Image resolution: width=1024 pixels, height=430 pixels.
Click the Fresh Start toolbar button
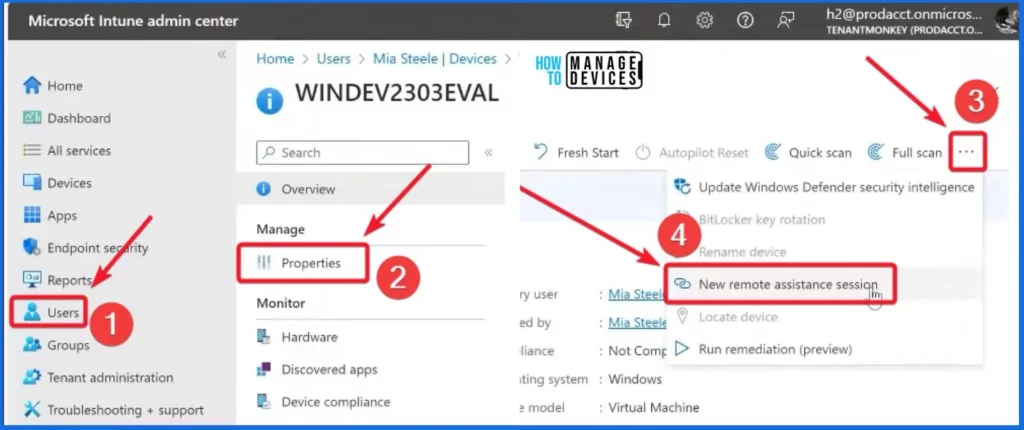pyautogui.click(x=575, y=153)
